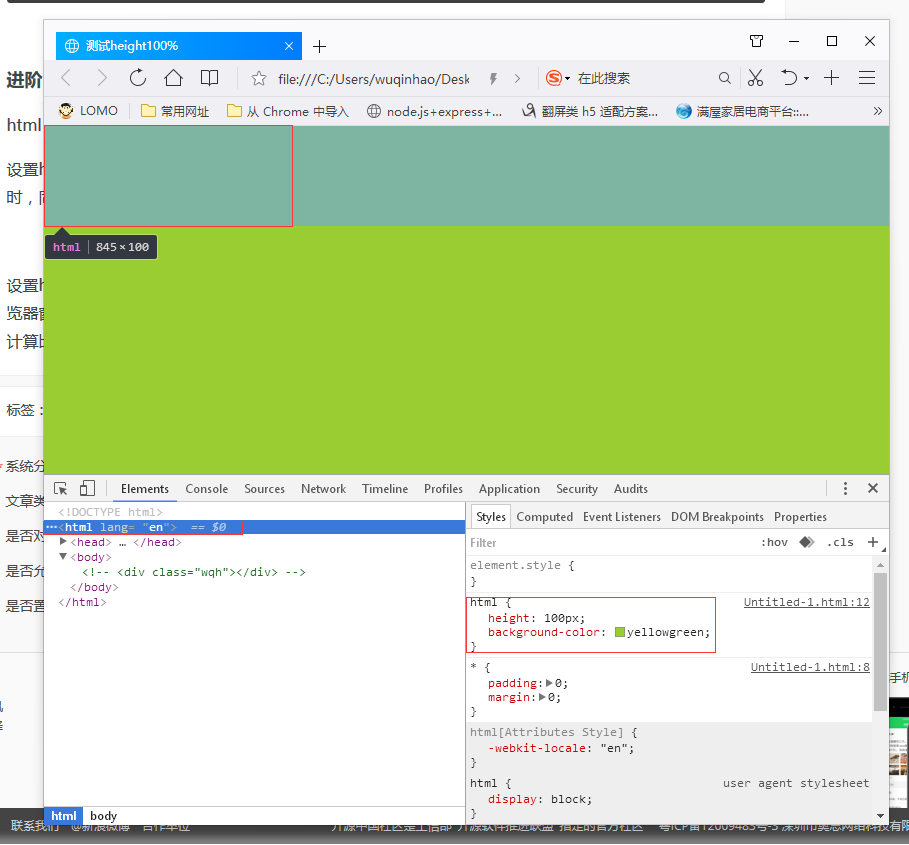Toggle the .cls element classes panel
The width and height of the screenshot is (909, 845).
click(x=840, y=542)
